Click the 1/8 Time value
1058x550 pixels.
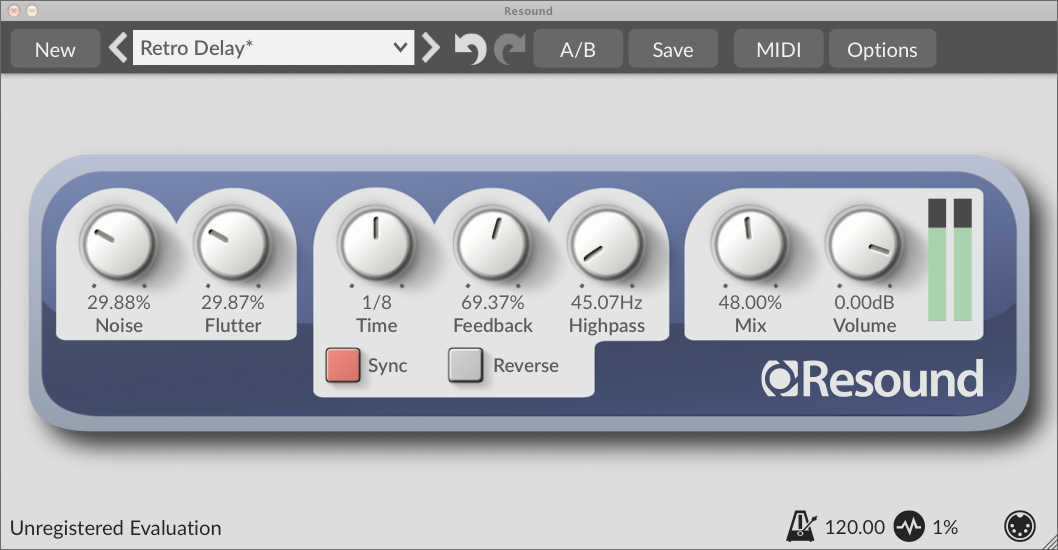point(377,302)
